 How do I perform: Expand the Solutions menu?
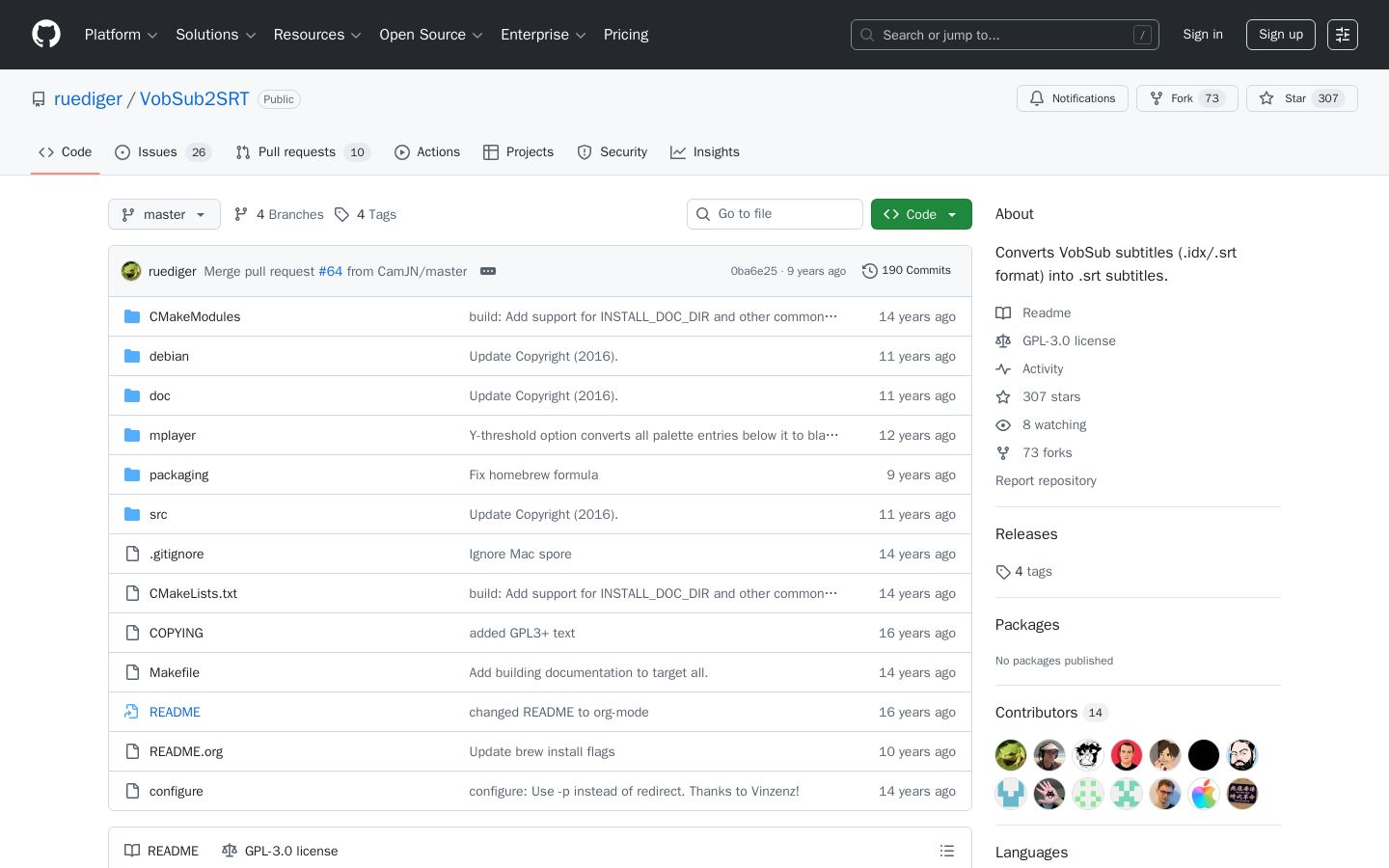215,35
